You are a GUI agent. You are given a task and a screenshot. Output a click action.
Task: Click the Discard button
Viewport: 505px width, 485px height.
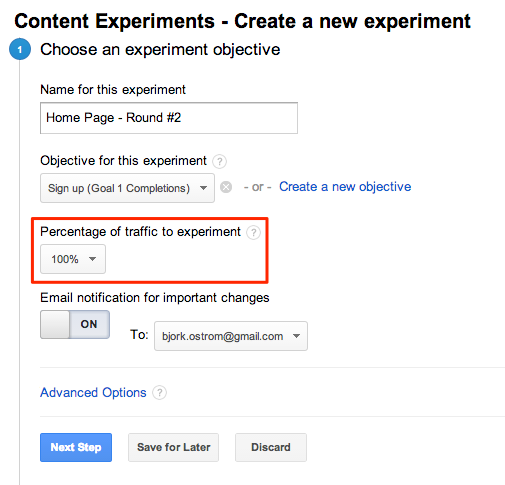(x=271, y=447)
